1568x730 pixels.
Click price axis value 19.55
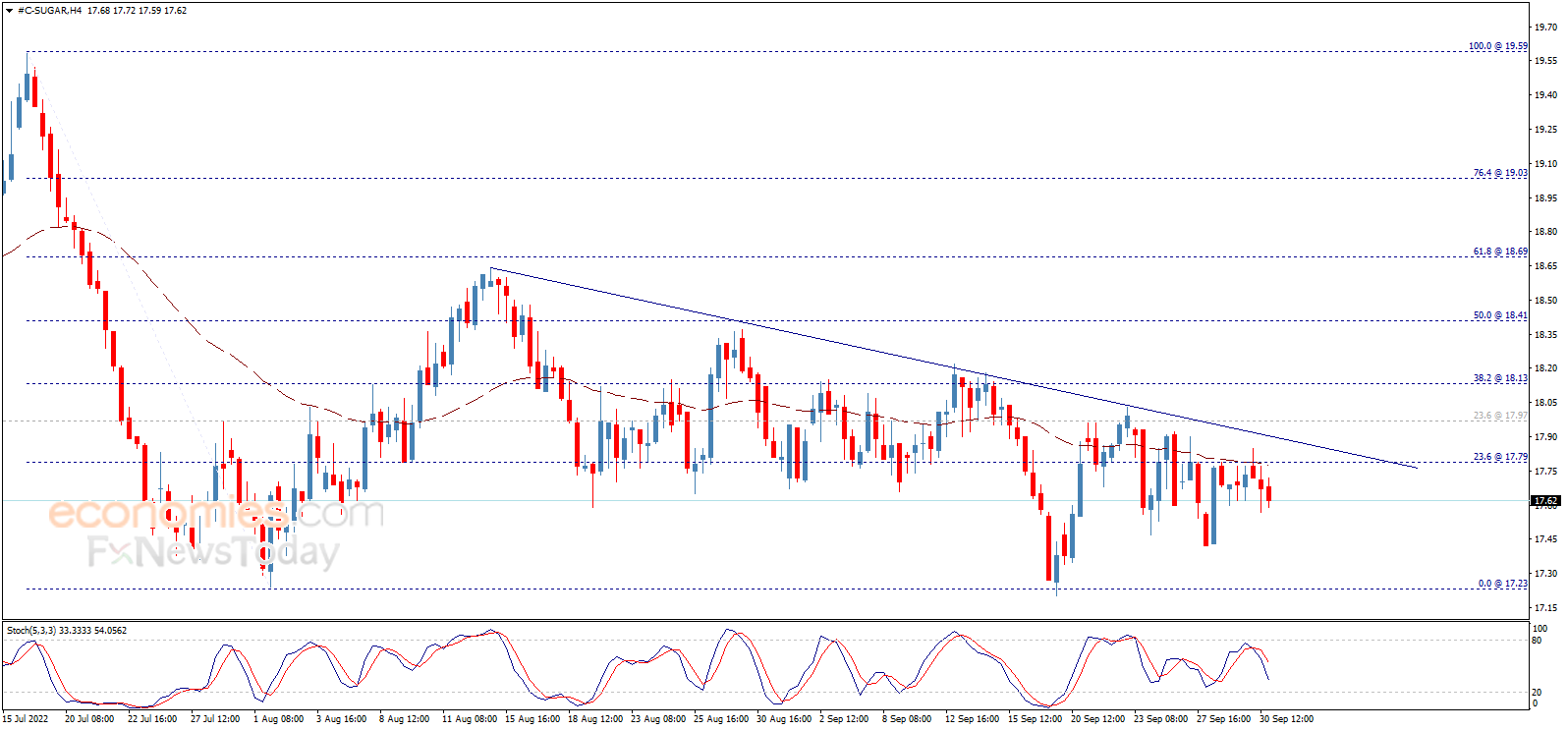[x=1545, y=61]
